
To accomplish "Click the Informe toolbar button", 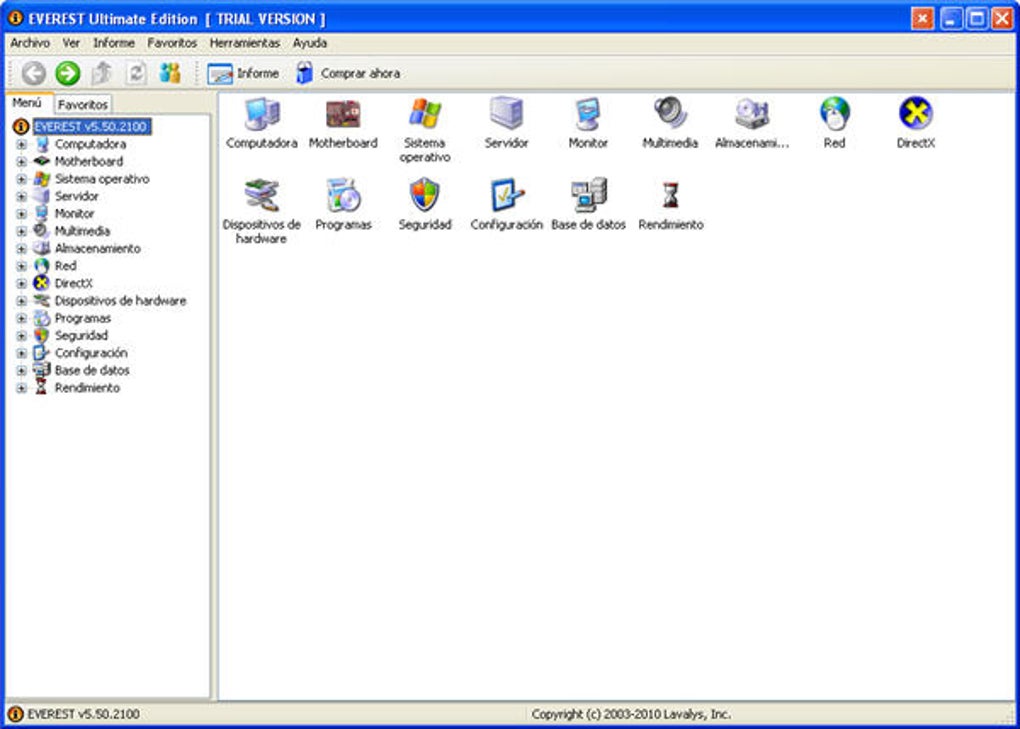I will coord(243,73).
